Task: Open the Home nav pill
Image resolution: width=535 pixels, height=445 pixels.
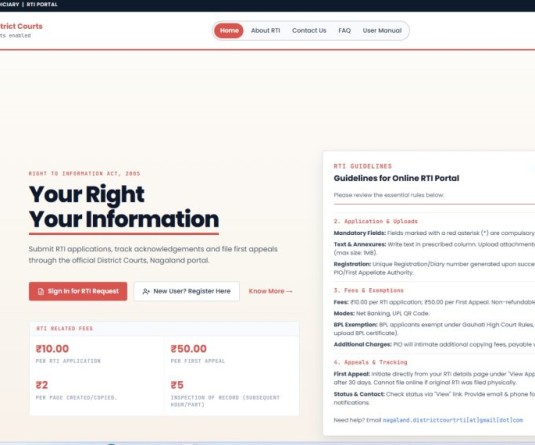Action: pyautogui.click(x=229, y=31)
